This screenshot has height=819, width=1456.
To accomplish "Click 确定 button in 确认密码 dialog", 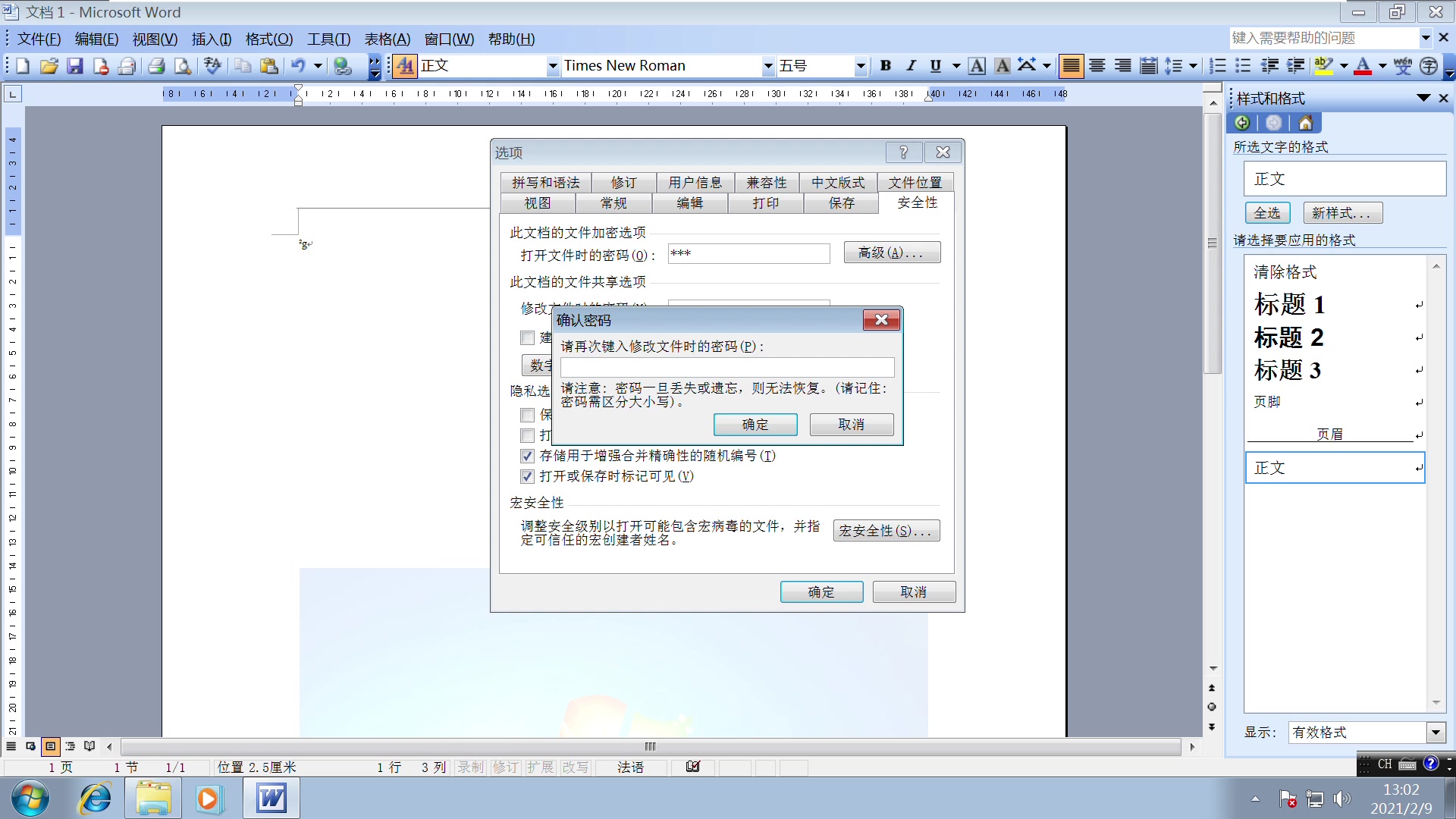I will pos(756,424).
